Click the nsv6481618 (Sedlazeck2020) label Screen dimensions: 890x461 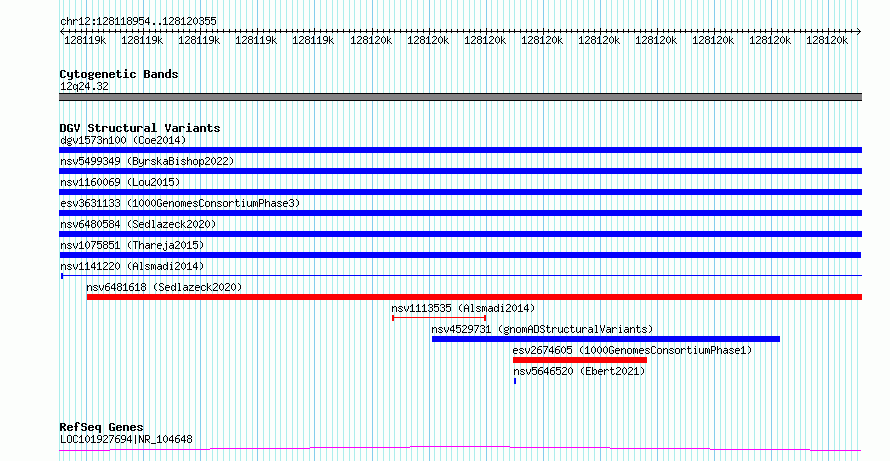coord(164,287)
